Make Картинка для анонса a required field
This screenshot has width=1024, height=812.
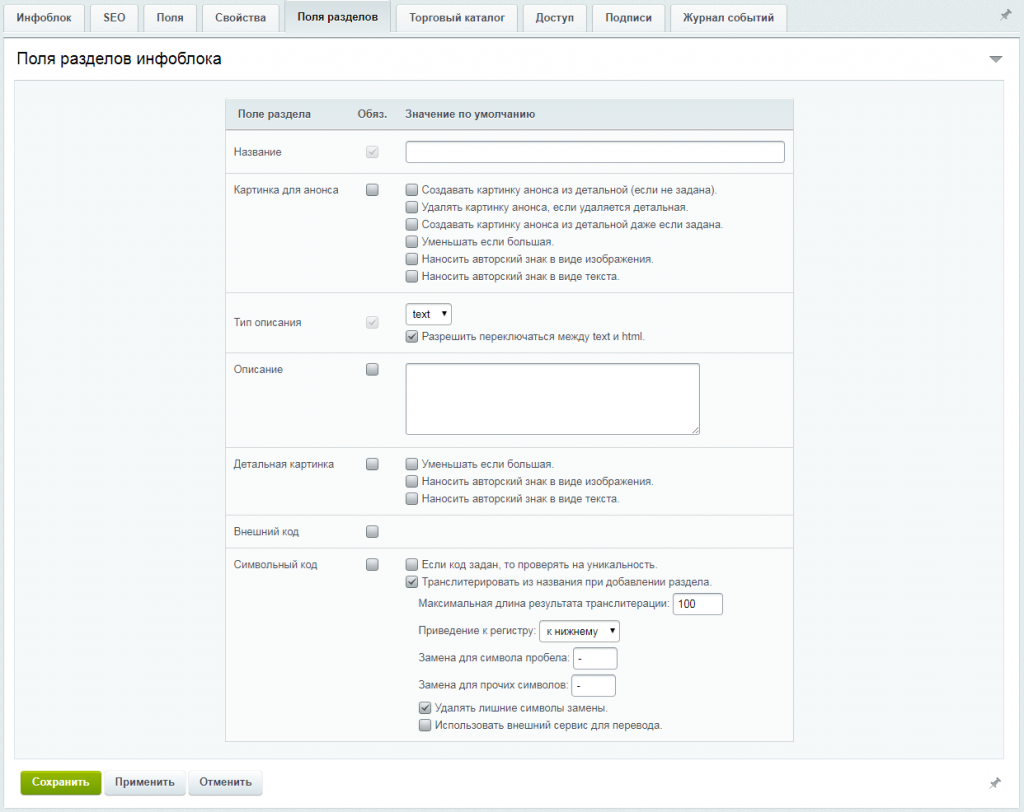(x=372, y=190)
